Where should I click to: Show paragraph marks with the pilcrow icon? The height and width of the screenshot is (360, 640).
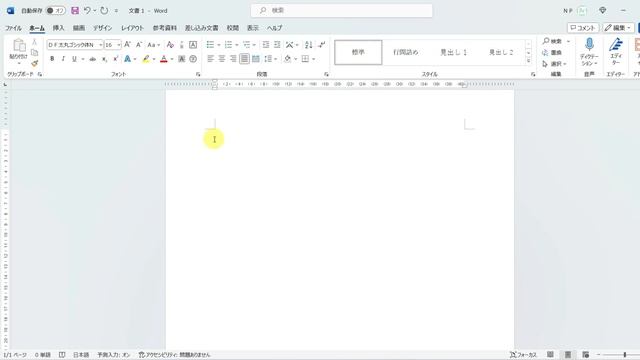coord(322,44)
